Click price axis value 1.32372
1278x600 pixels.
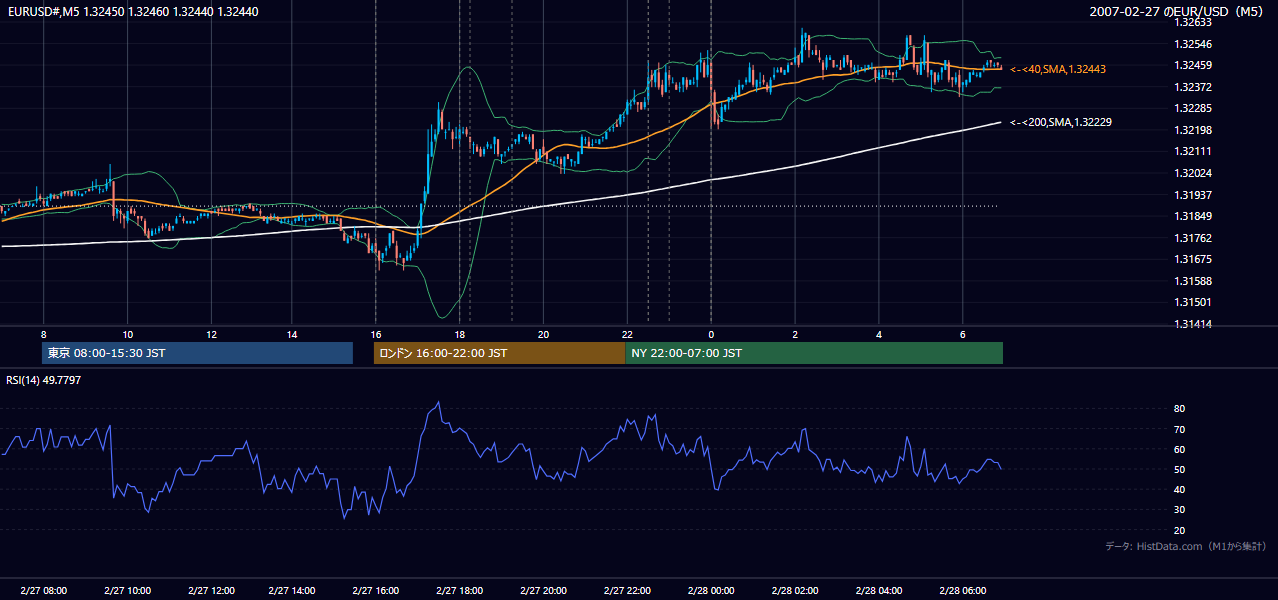[1193, 87]
